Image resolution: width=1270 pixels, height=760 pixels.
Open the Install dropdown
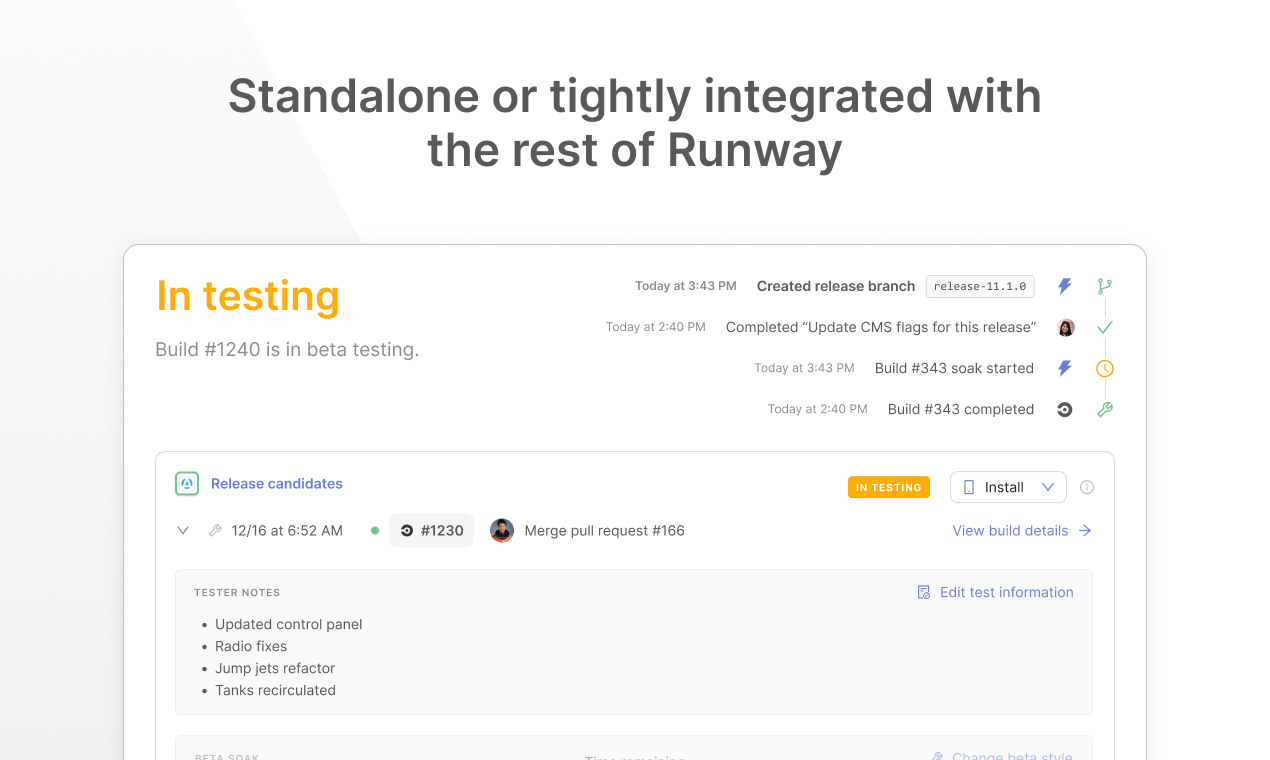tap(1008, 487)
